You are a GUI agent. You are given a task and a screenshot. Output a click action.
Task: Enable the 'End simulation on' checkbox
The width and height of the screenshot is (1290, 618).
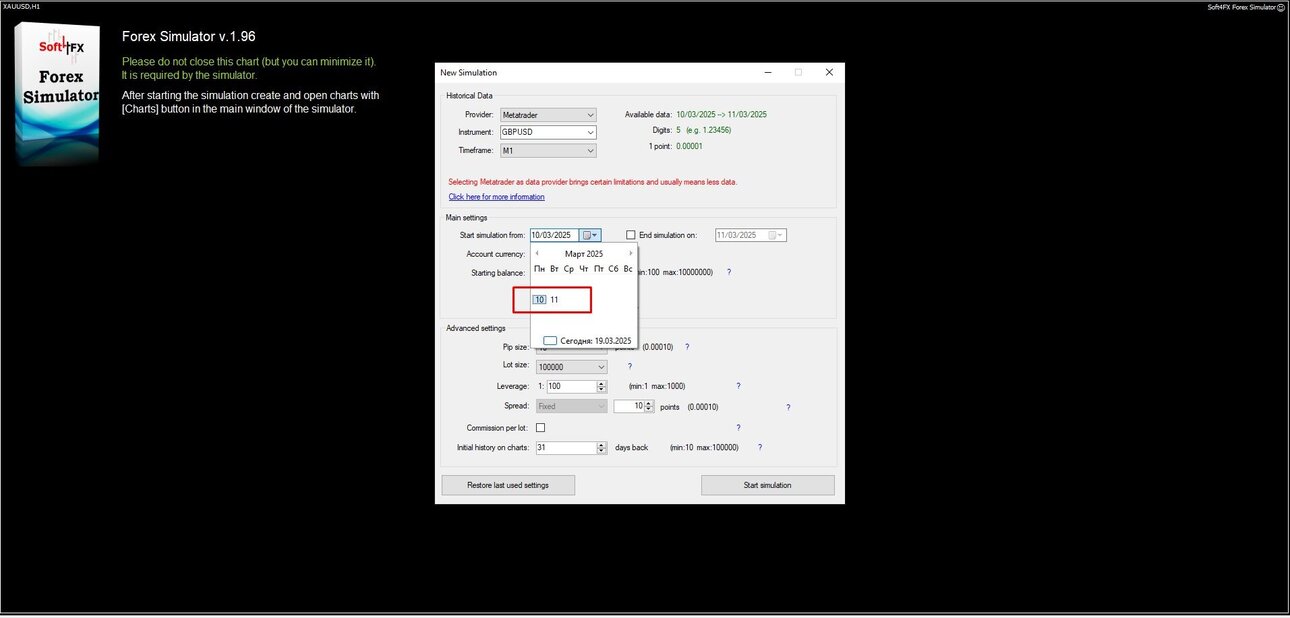click(631, 235)
